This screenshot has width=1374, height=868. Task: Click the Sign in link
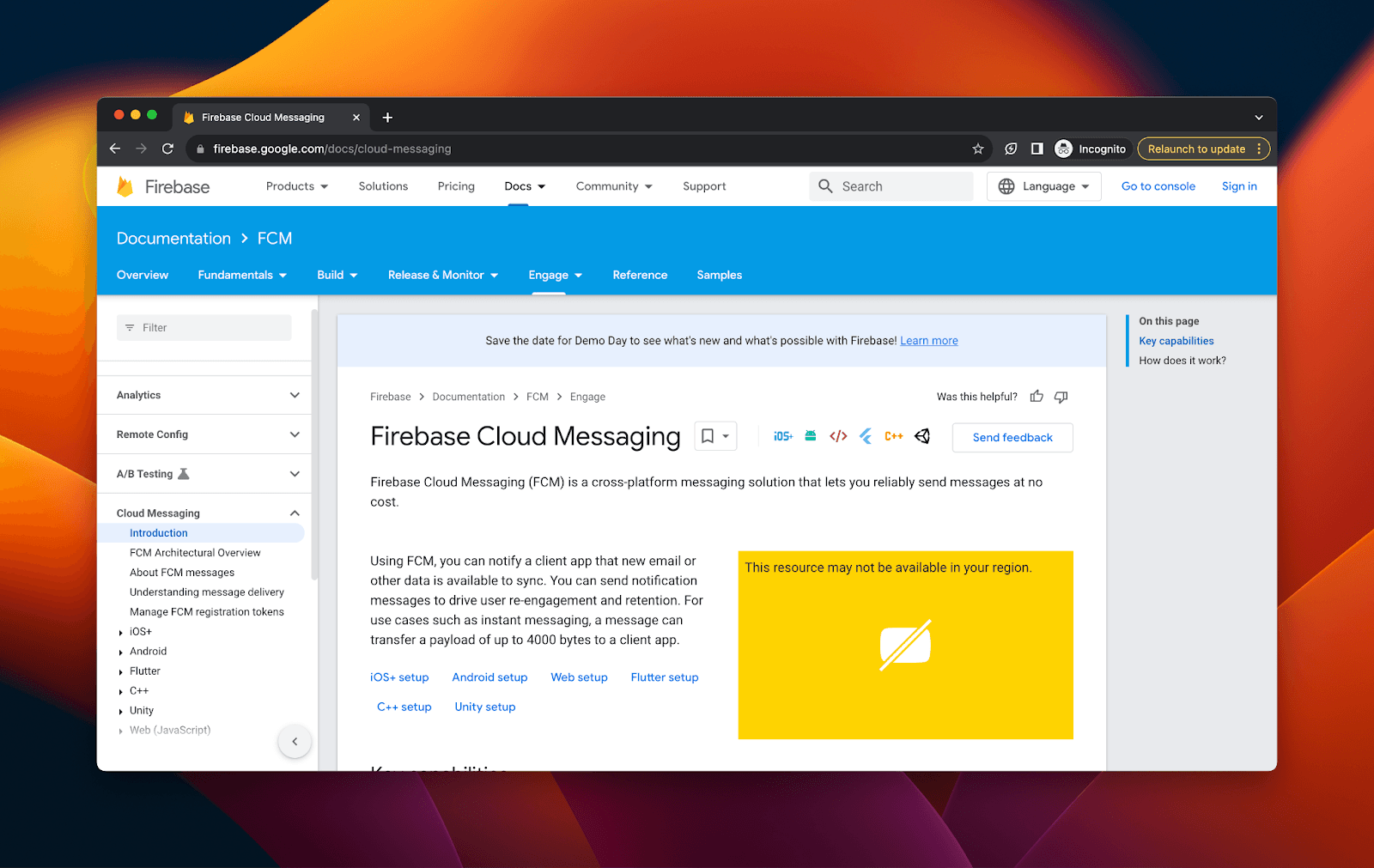1239,186
